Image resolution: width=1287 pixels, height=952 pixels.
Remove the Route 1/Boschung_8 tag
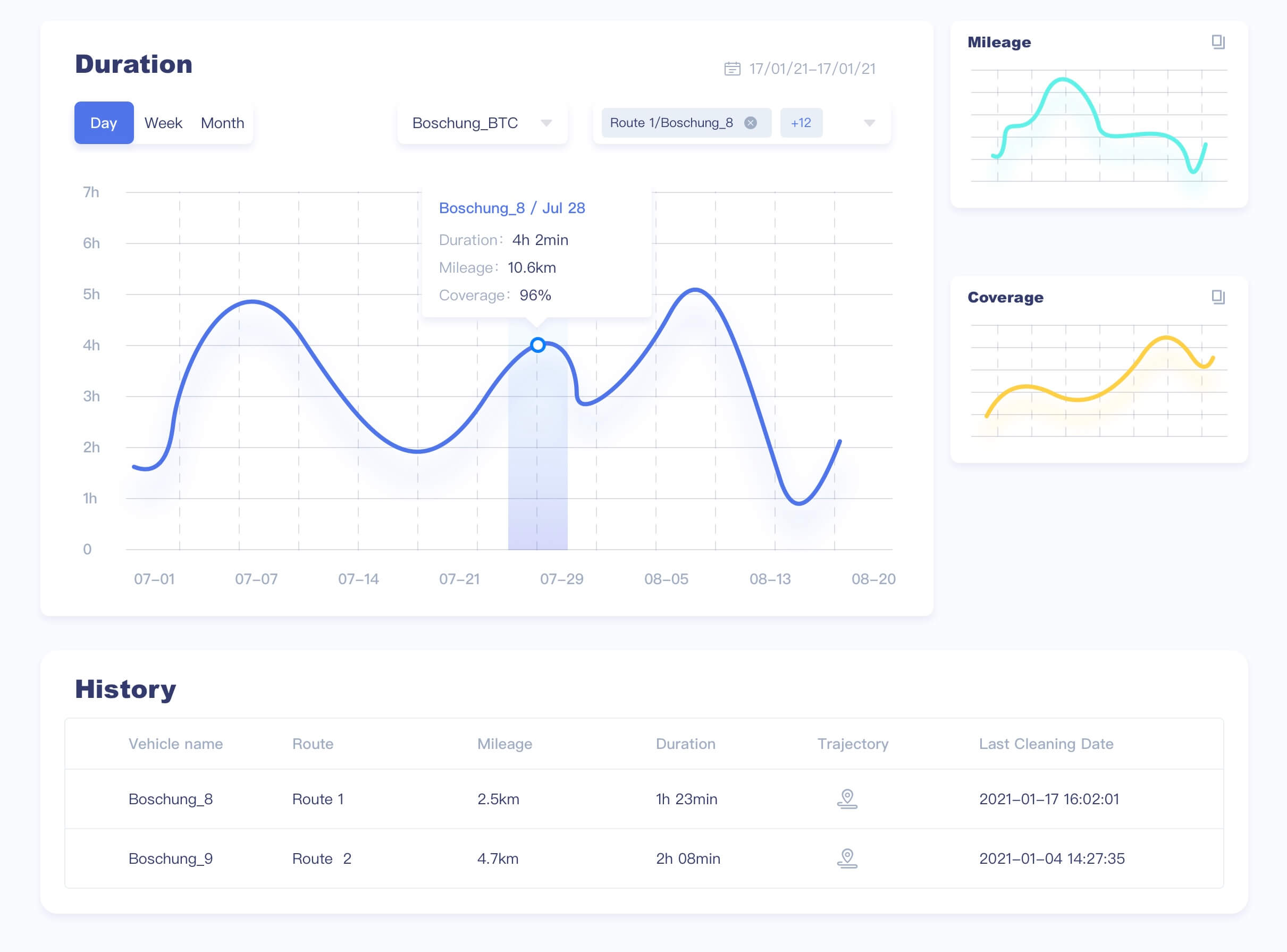(x=750, y=123)
